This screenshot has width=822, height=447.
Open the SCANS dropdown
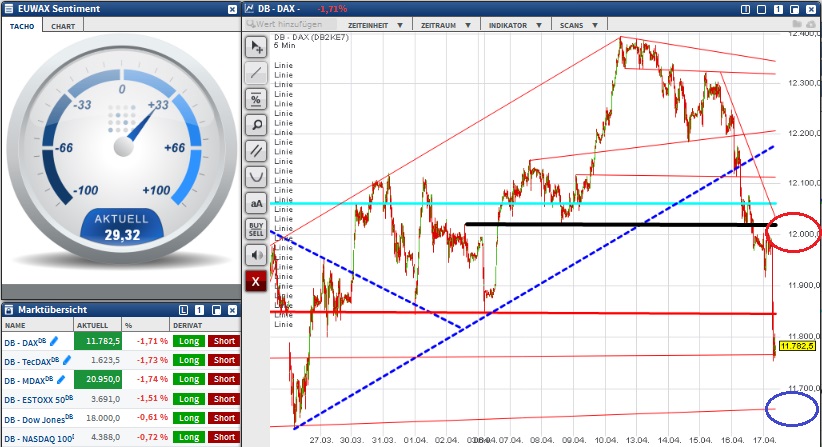pyautogui.click(x=579, y=25)
